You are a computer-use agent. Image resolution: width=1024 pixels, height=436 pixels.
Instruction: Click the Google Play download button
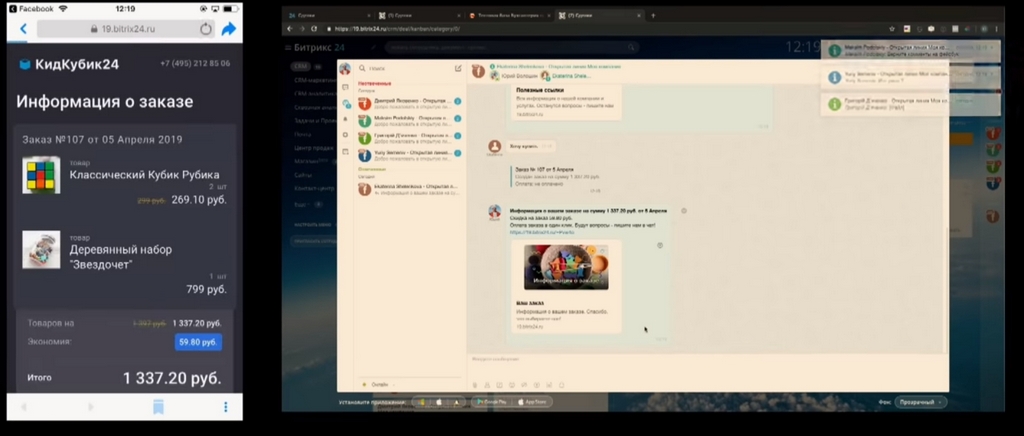click(x=491, y=402)
